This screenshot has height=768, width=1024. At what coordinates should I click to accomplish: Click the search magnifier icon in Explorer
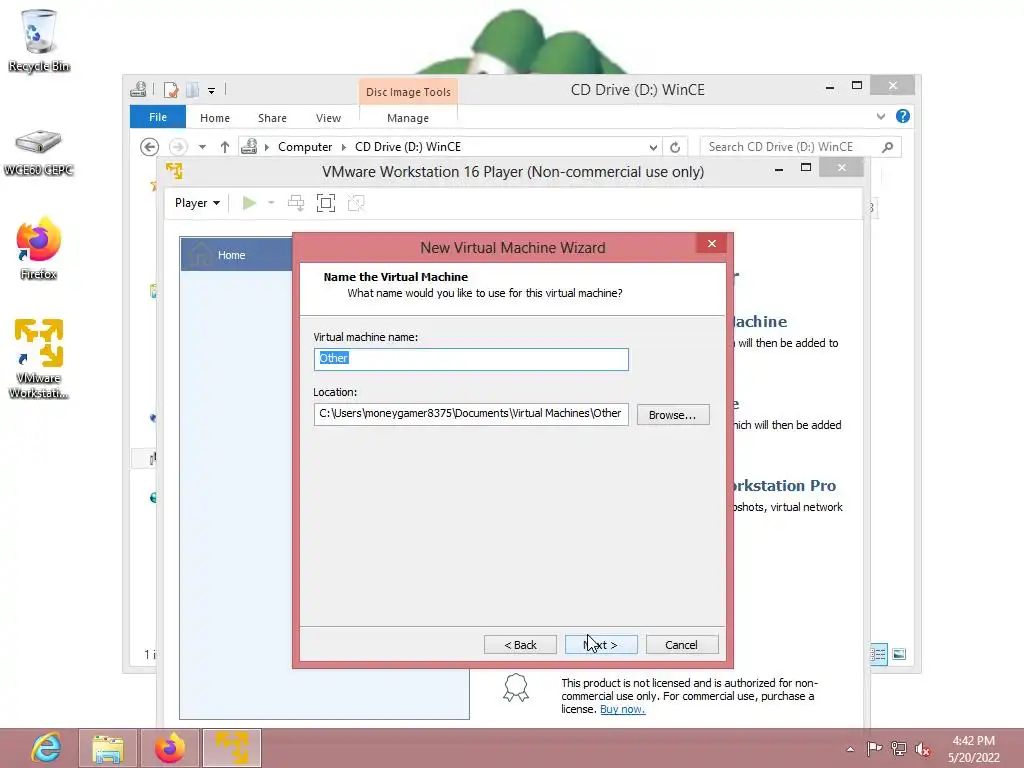pos(888,147)
